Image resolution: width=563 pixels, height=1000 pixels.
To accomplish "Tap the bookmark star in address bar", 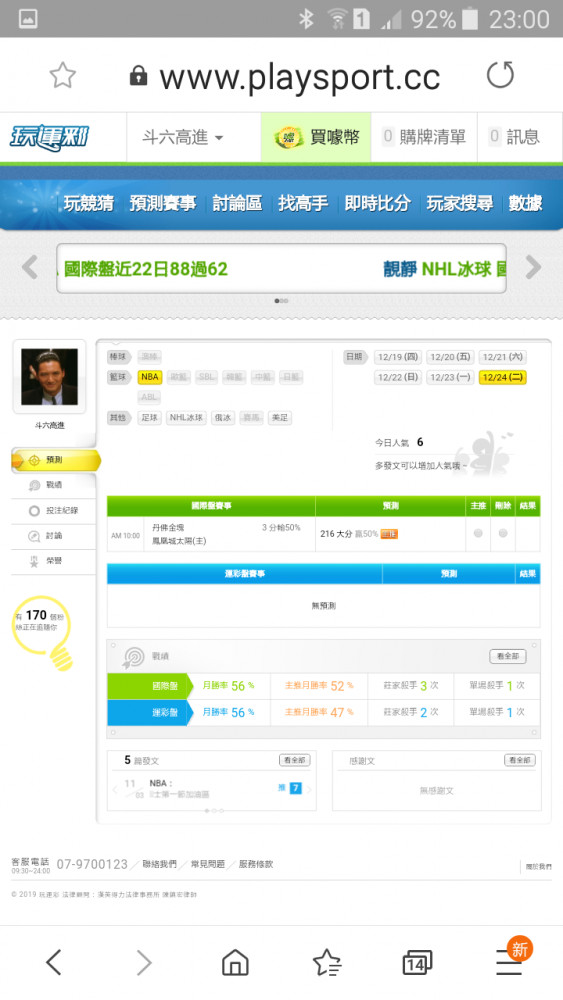I will [x=62, y=76].
